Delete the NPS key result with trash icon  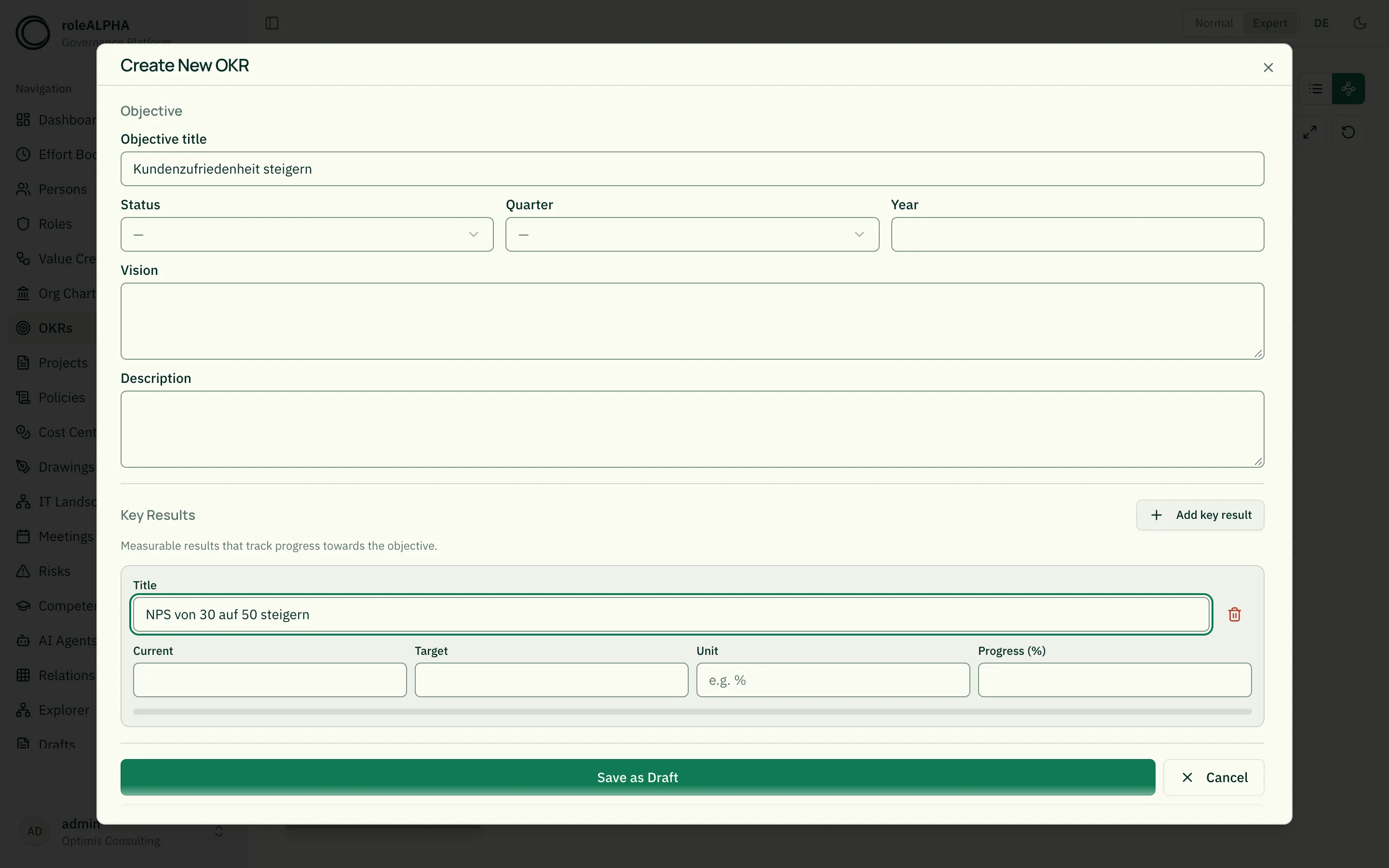click(1234, 614)
